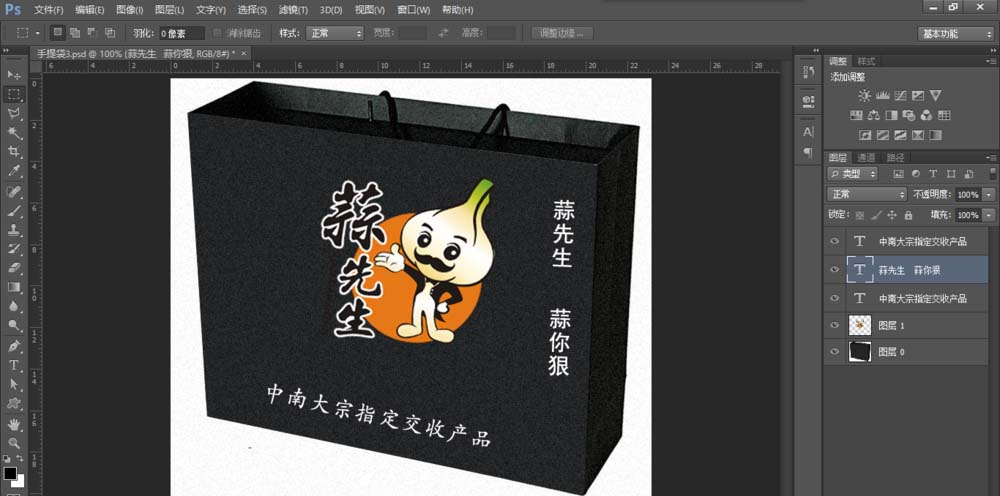Click the 羽化 feather input field
The image size is (1000, 496).
pos(182,33)
